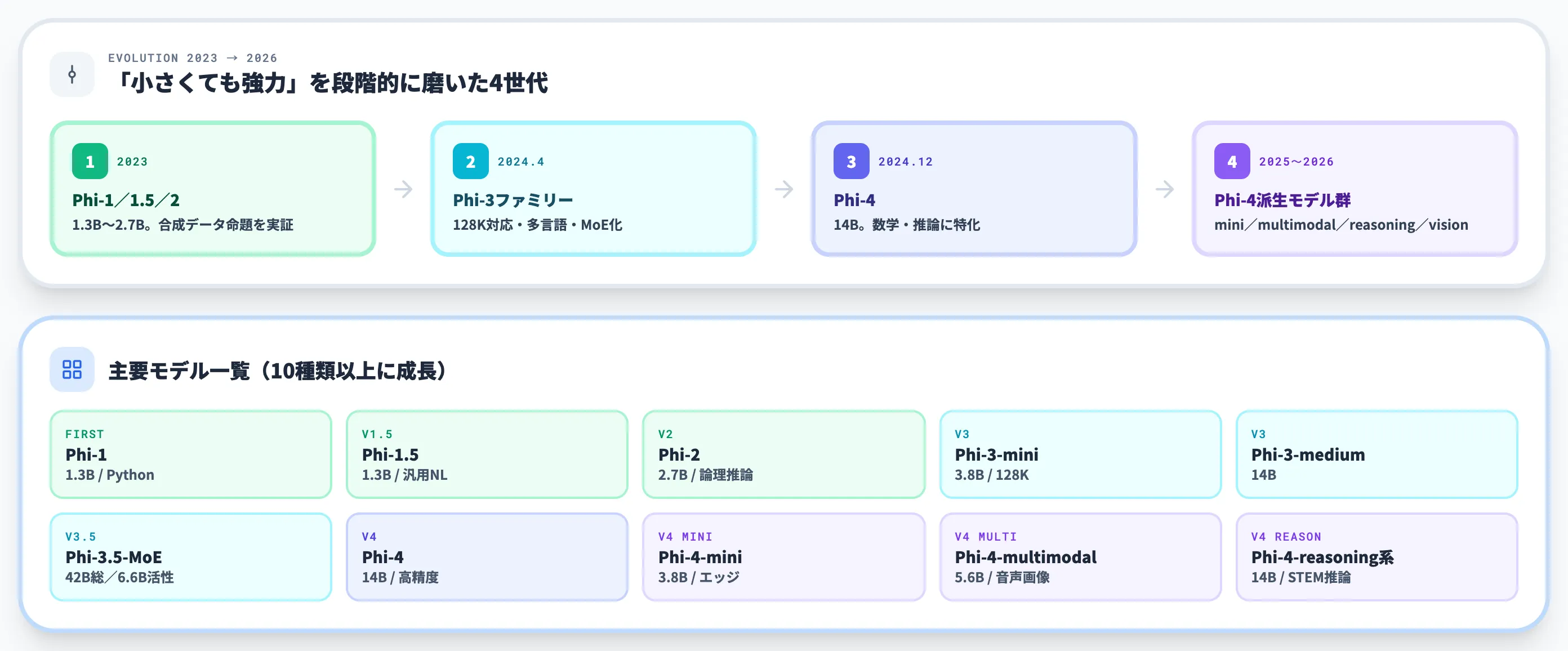
Task: Click the text 3.8B / エッジ
Action: (x=698, y=577)
